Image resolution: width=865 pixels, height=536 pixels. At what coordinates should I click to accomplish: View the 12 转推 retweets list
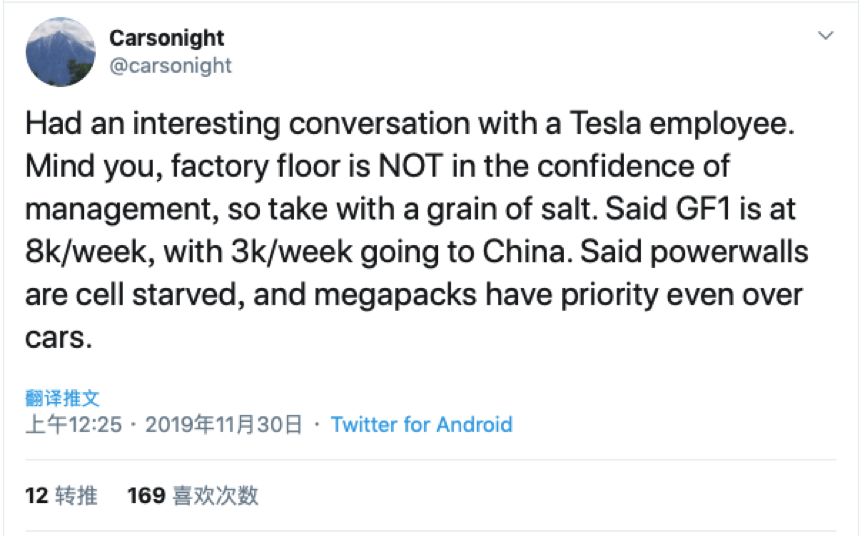61,495
